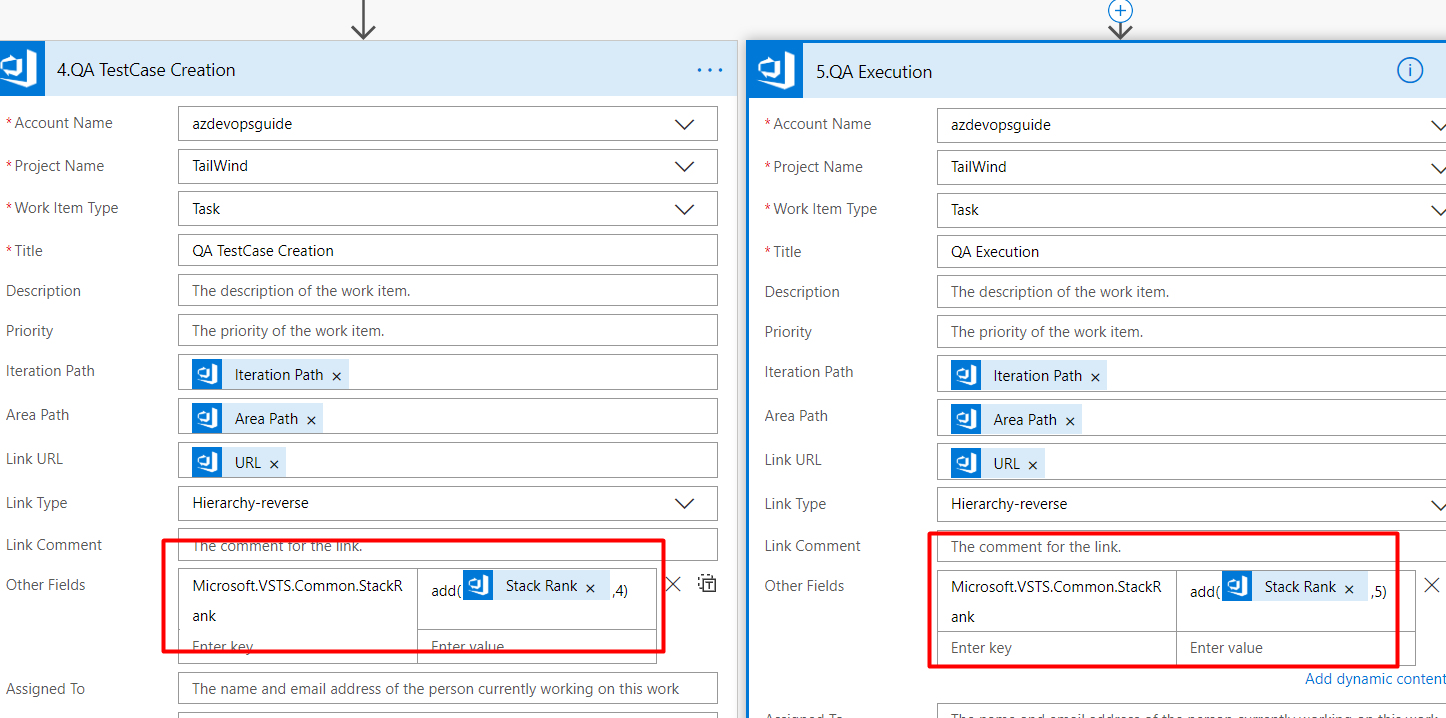Click the Microsoft.VSTS.Common.StackRank key in 4.QA TestCase Creation
This screenshot has height=718, width=1446.
298,600
